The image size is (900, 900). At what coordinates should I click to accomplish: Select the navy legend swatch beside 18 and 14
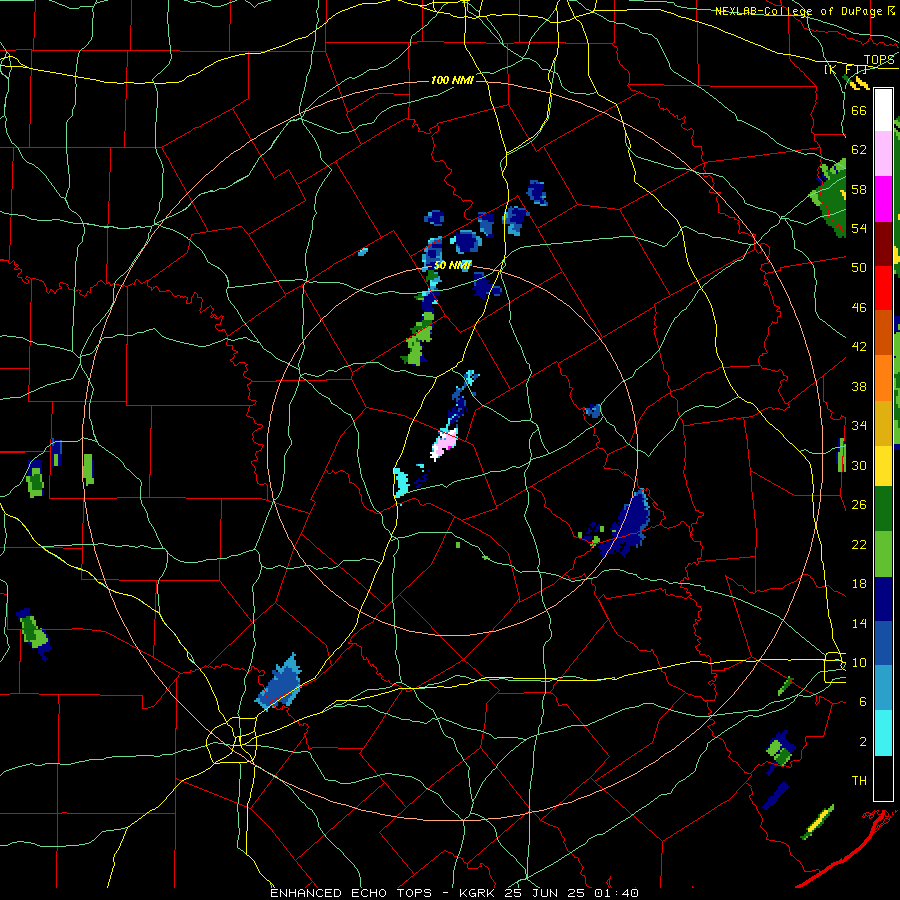[x=883, y=598]
